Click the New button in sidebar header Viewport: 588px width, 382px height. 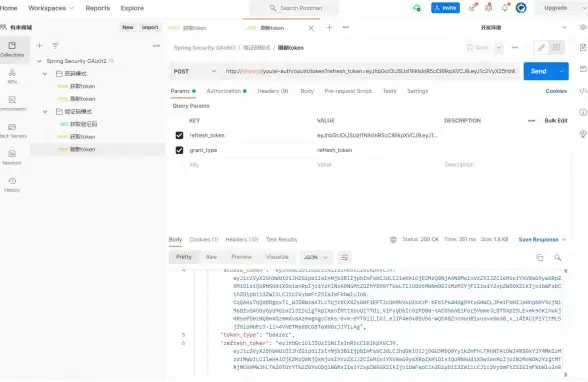[128, 27]
